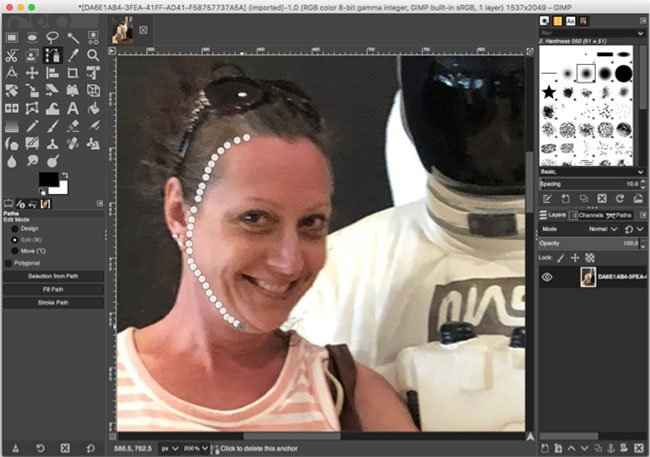Screen dimensions: 650x457
Task: Click the black foreground color swatch
Action: [x=47, y=180]
